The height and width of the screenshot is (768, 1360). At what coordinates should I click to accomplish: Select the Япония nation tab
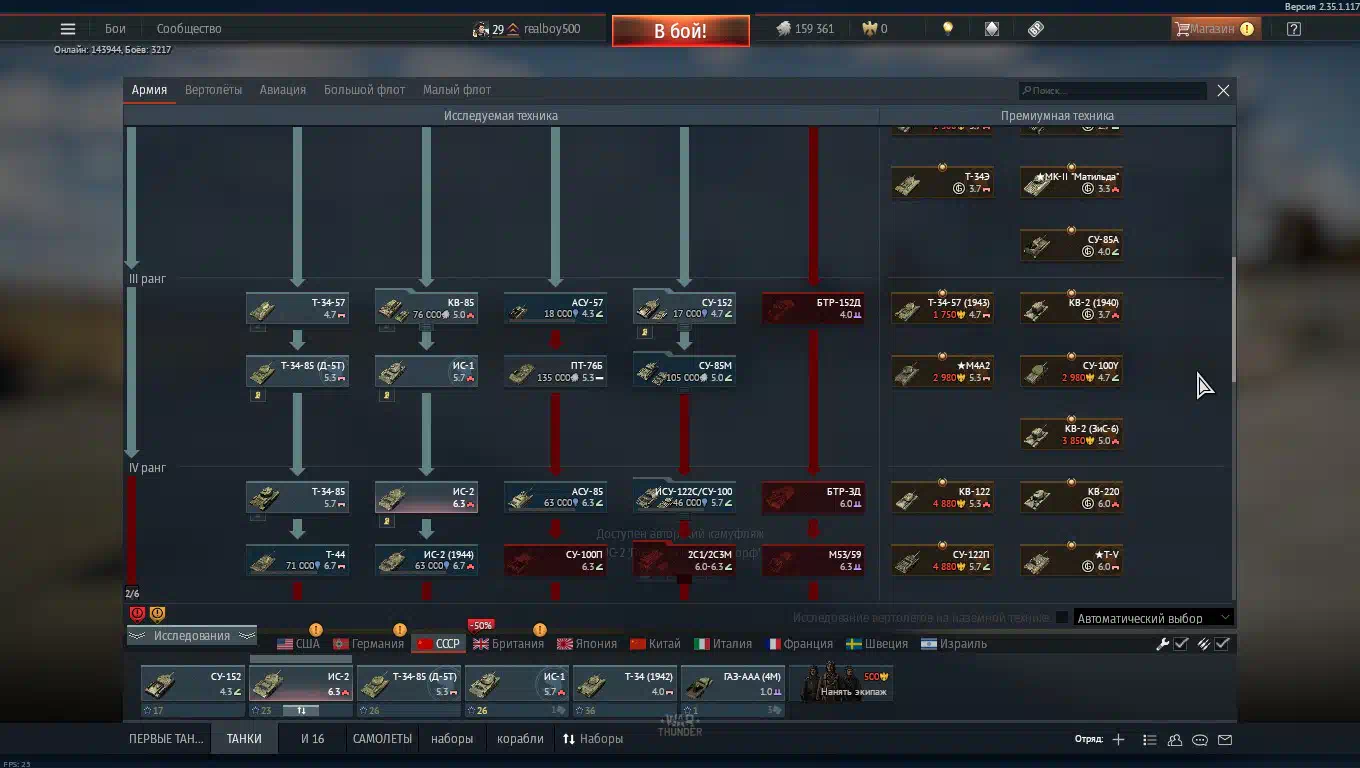(x=586, y=644)
